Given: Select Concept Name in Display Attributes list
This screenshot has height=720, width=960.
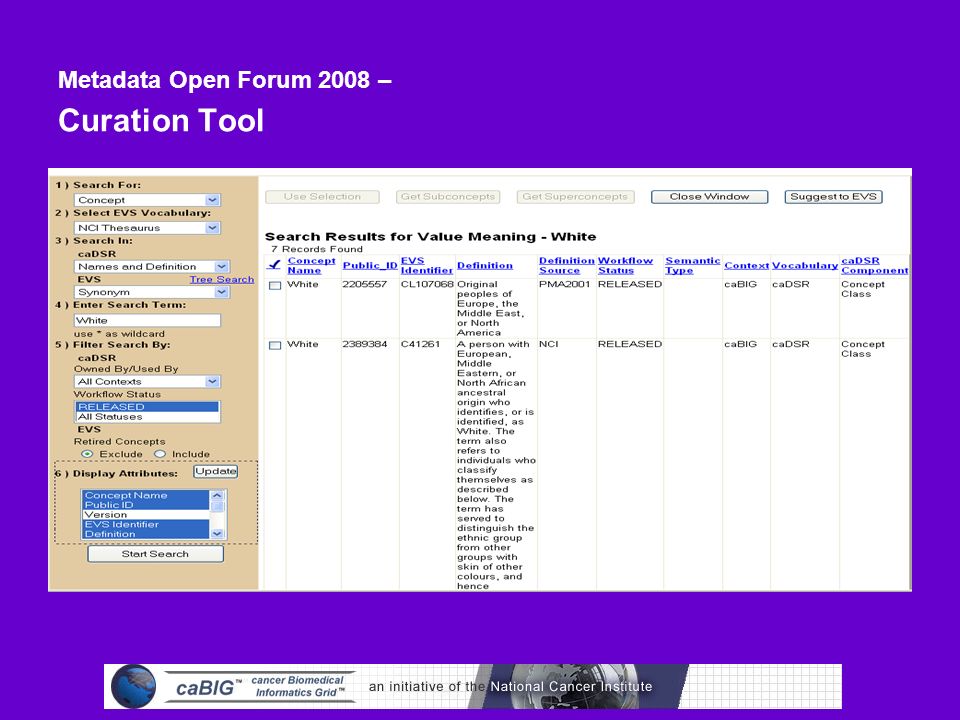Looking at the screenshot, I should point(146,495).
